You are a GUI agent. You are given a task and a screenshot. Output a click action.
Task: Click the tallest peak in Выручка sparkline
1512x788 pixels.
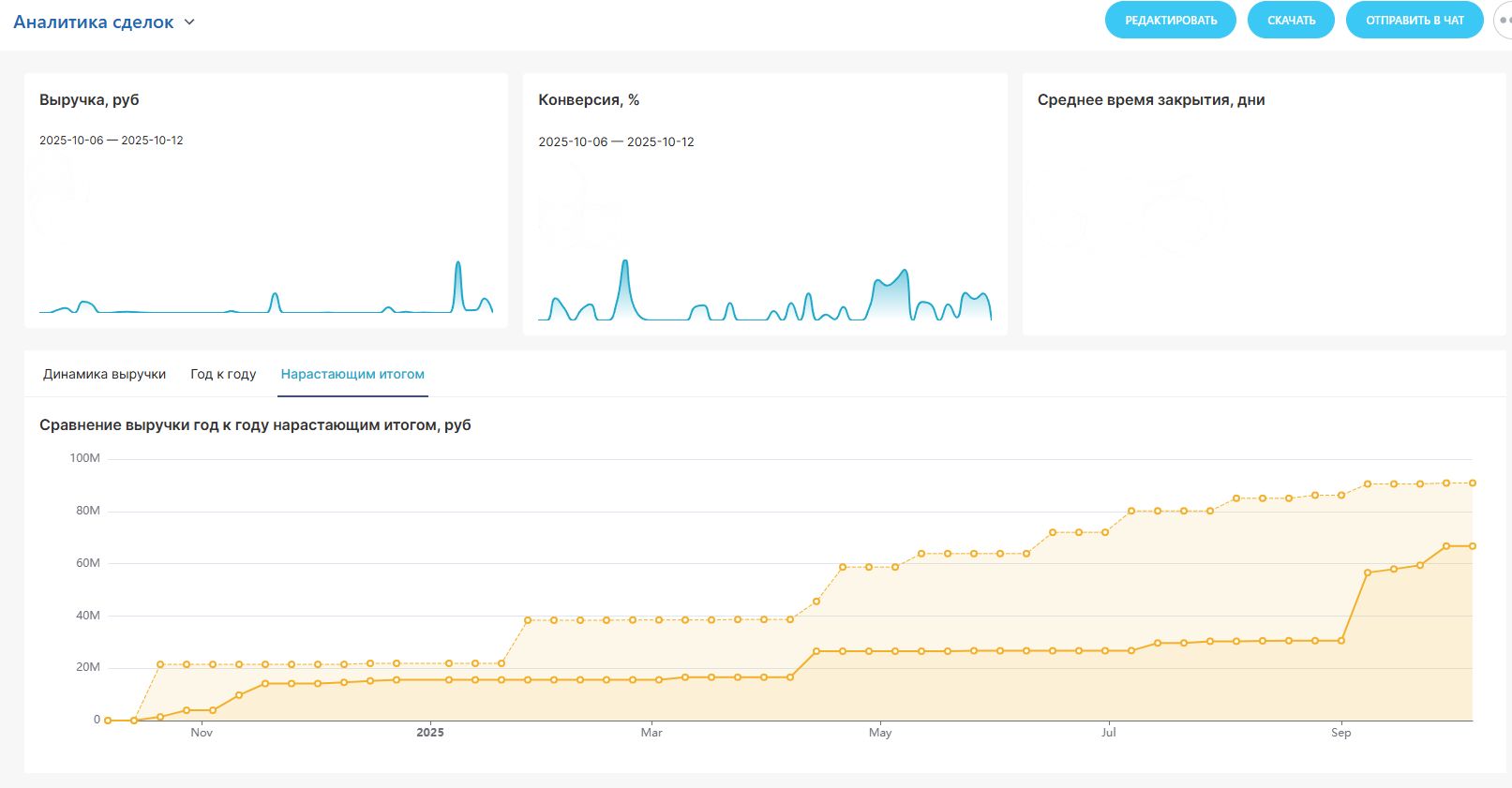pyautogui.click(x=458, y=264)
